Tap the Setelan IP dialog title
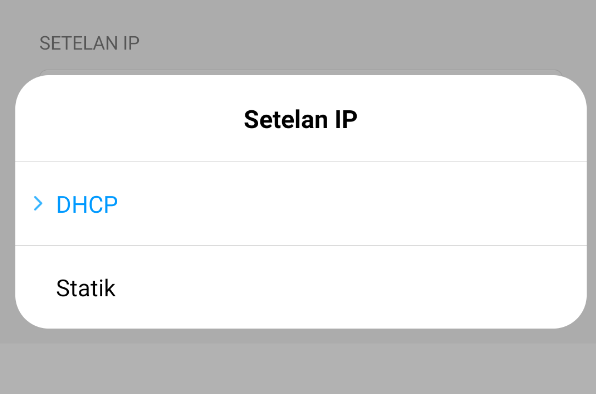The height and width of the screenshot is (394, 596). (x=301, y=119)
